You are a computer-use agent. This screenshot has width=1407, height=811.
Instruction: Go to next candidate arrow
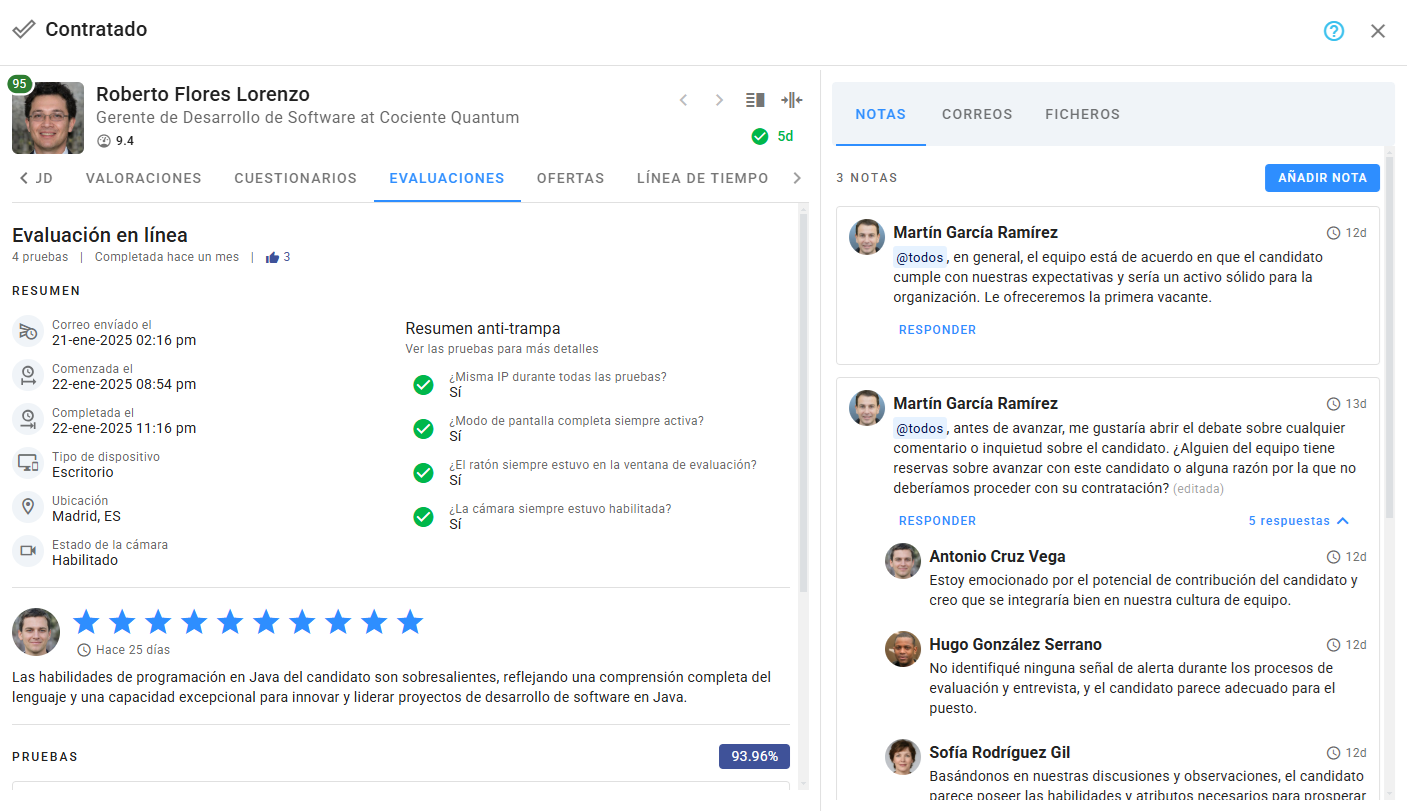tap(719, 100)
